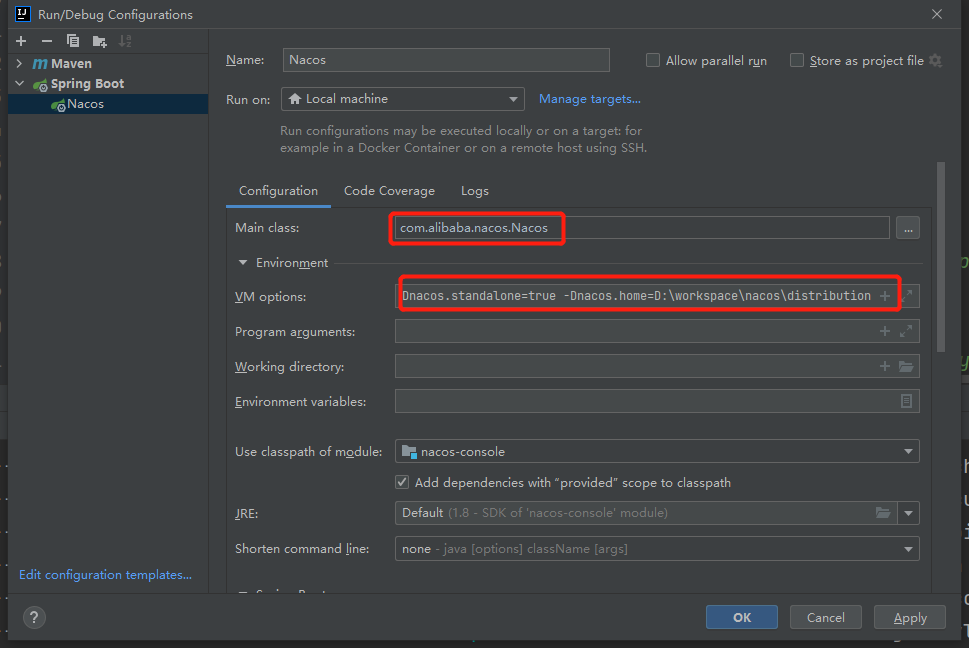Expand the Program arguments field
This screenshot has height=648, width=969.
pyautogui.click(x=907, y=332)
